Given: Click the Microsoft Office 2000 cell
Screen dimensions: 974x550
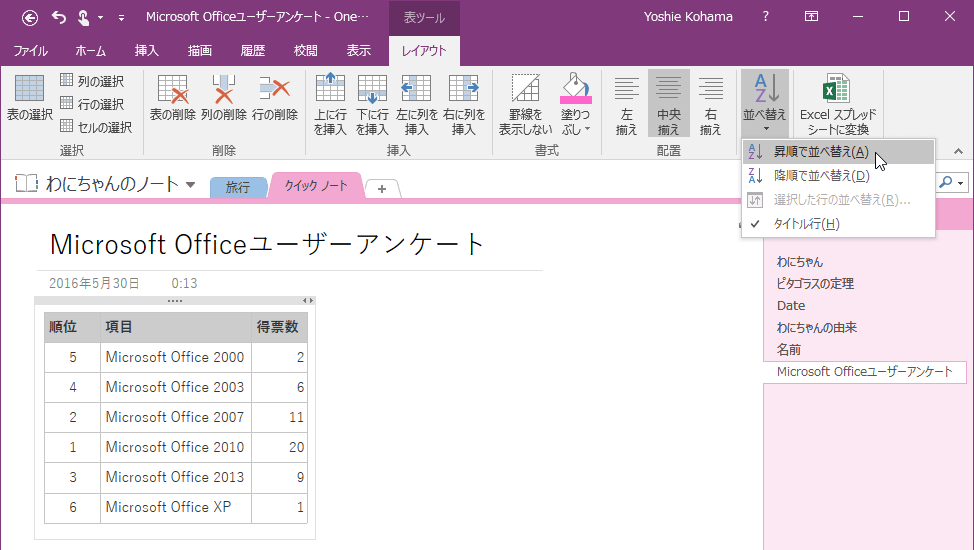Looking at the screenshot, I should click(176, 357).
